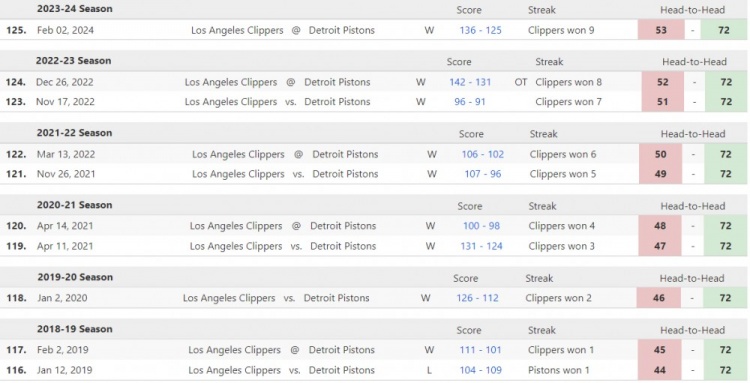
Task: Click the 107 - 96 score link
Action: point(483,174)
